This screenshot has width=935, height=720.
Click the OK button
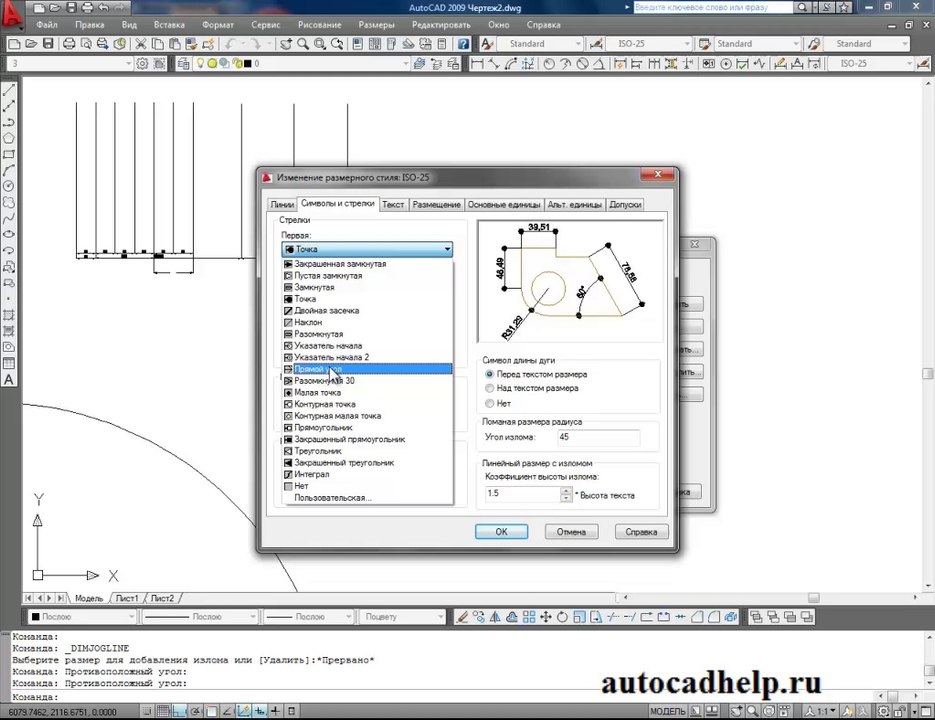click(501, 531)
